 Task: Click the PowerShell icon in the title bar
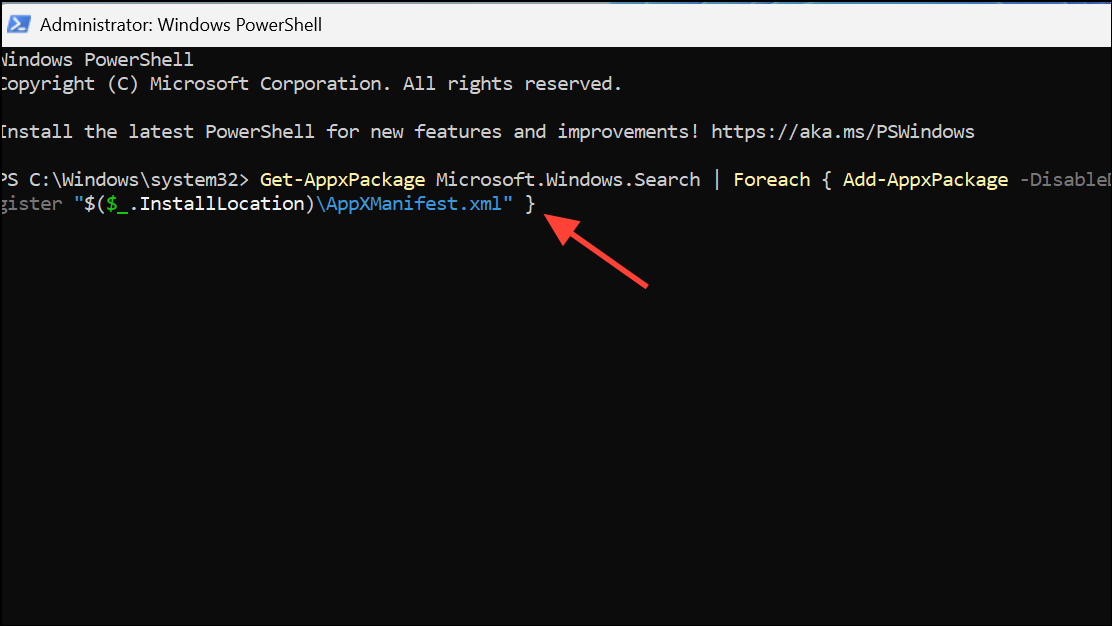tap(18, 23)
